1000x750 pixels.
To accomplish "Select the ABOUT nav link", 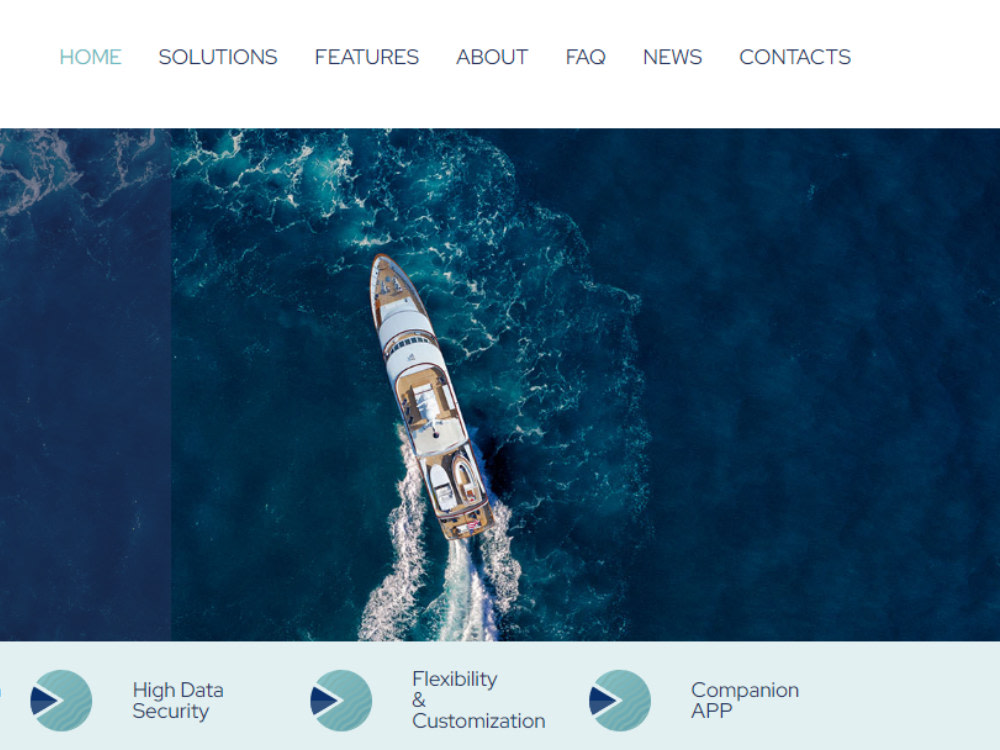I will click(x=492, y=57).
